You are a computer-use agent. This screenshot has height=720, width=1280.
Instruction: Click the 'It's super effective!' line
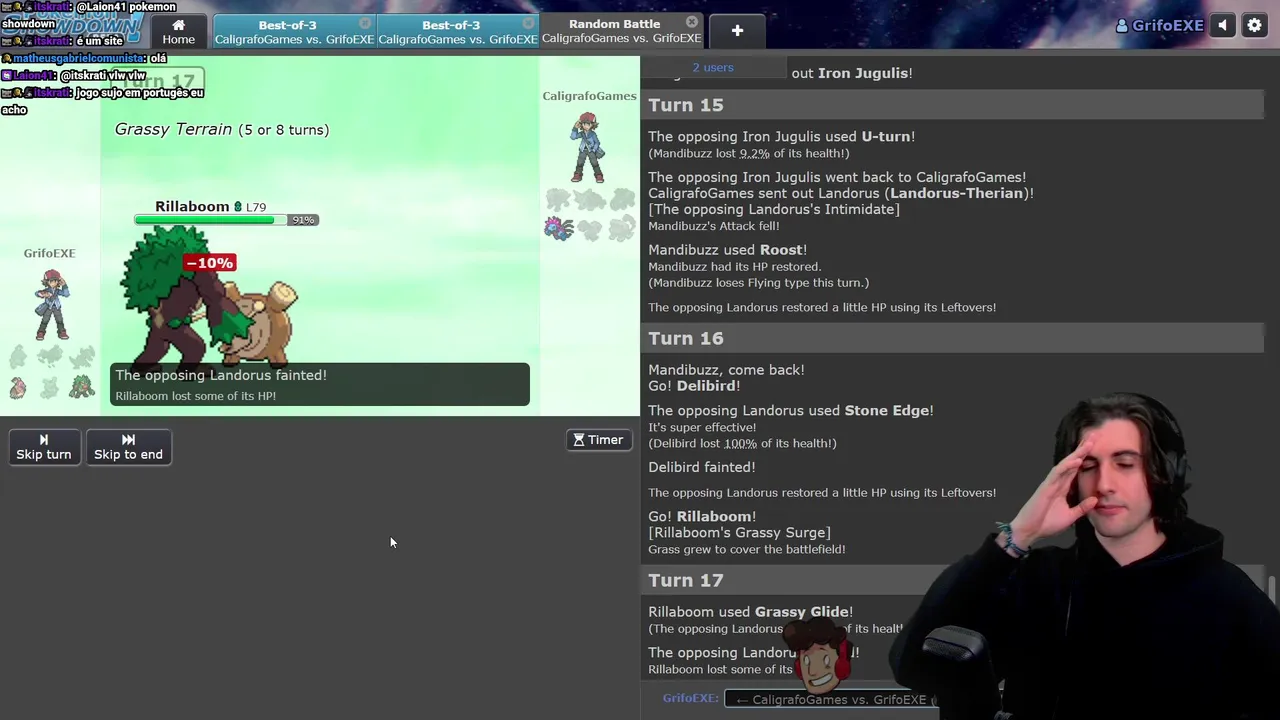(702, 427)
